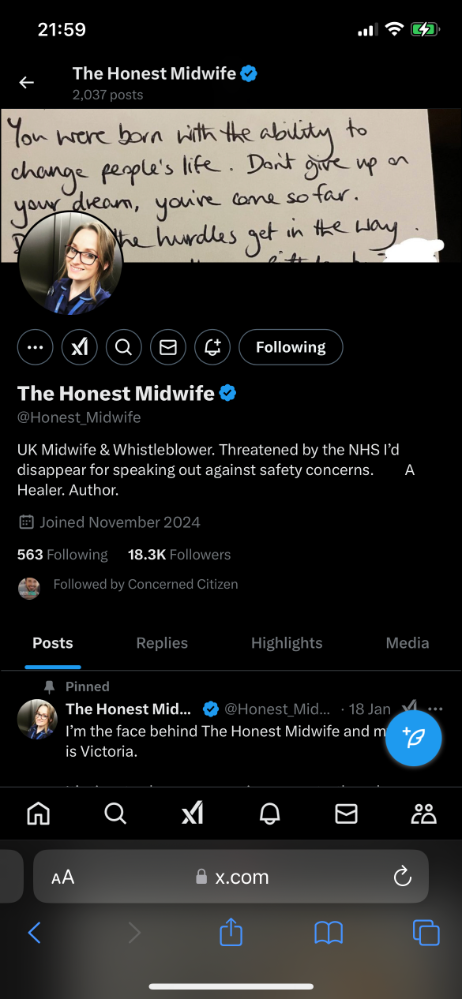View the 18.3K Followers list

(x=179, y=554)
